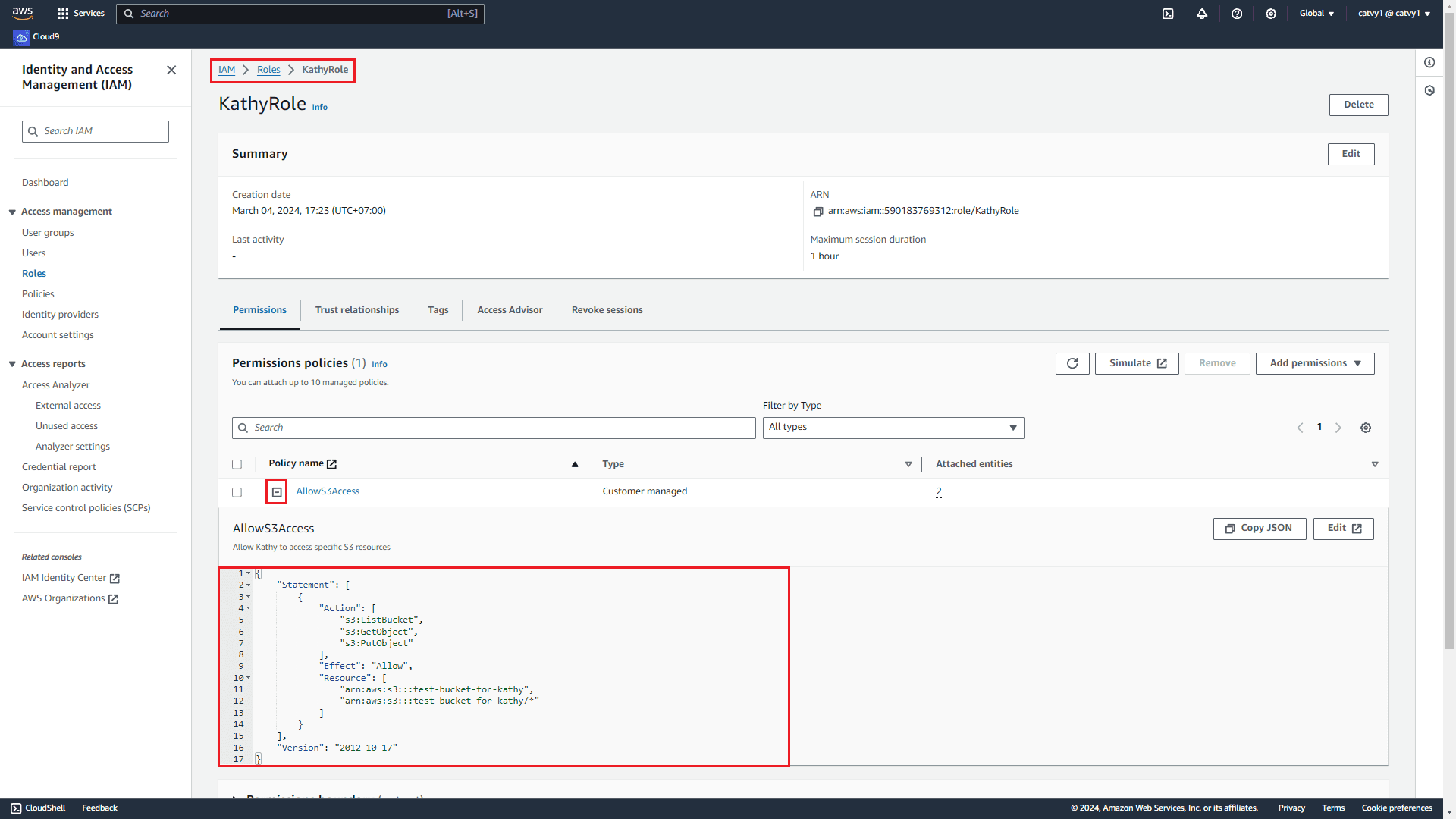
Task: Select all policies checkbox
Action: click(x=237, y=464)
